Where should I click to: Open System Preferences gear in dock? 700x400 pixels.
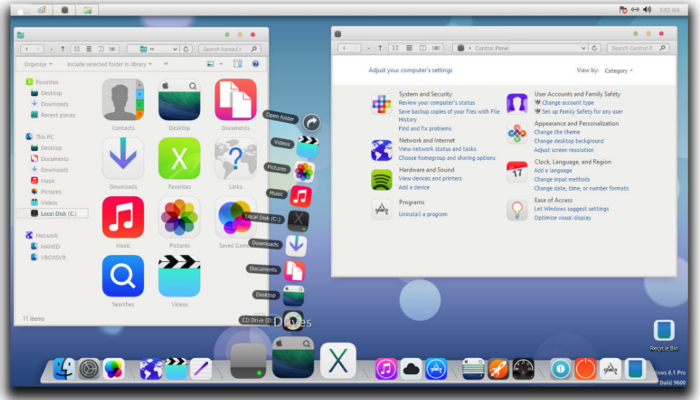click(88, 369)
